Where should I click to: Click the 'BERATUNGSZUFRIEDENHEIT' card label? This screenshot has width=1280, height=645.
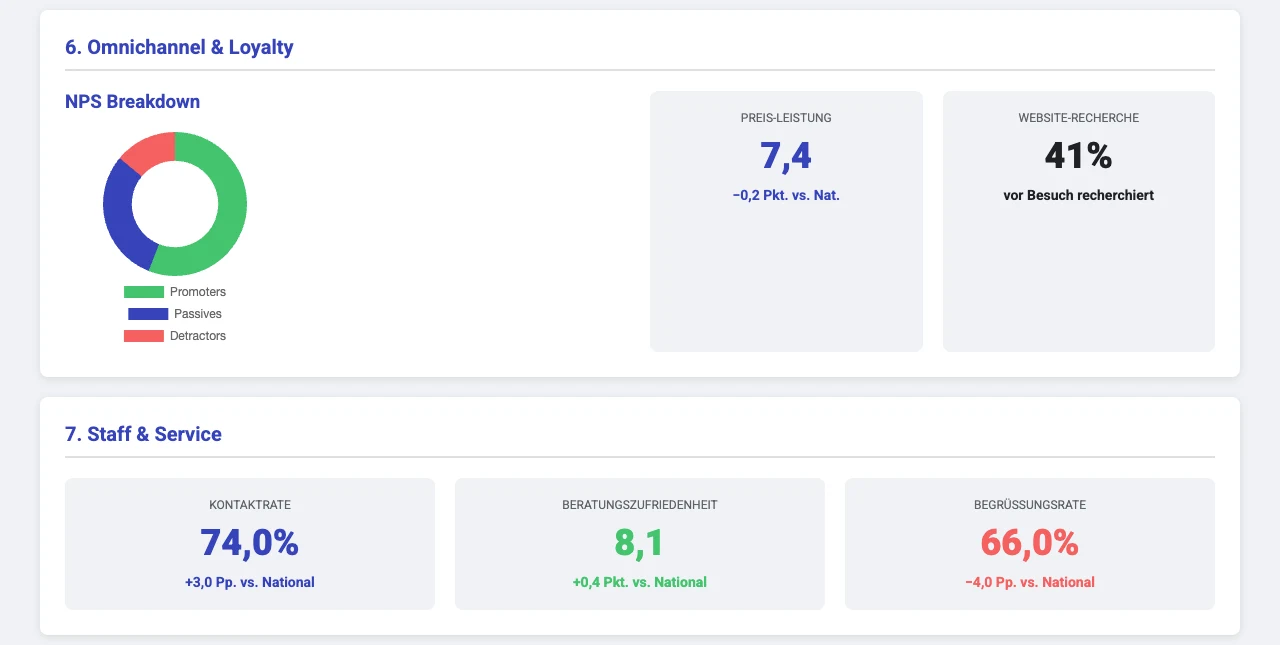point(640,505)
